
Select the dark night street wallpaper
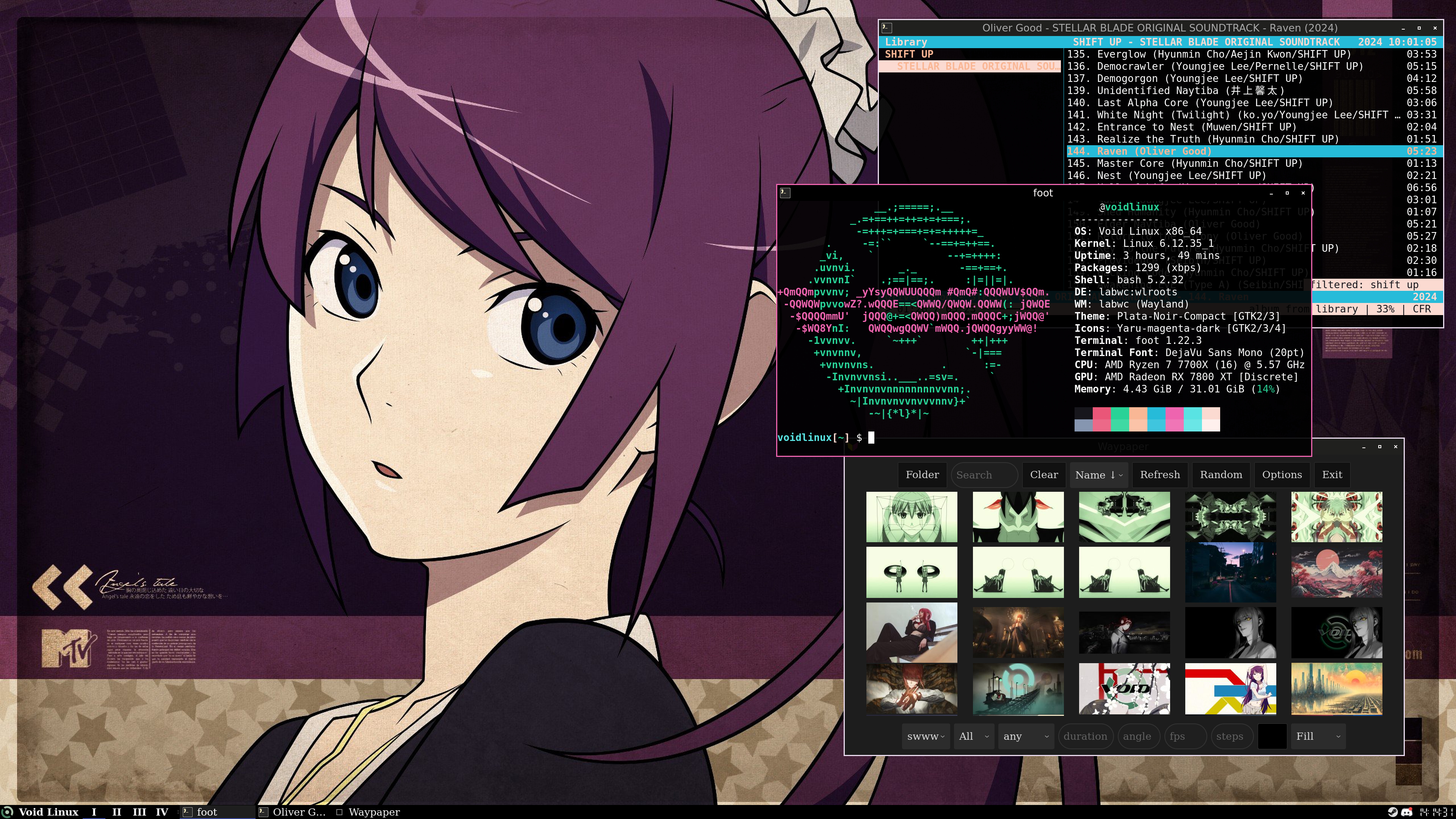pos(1230,572)
